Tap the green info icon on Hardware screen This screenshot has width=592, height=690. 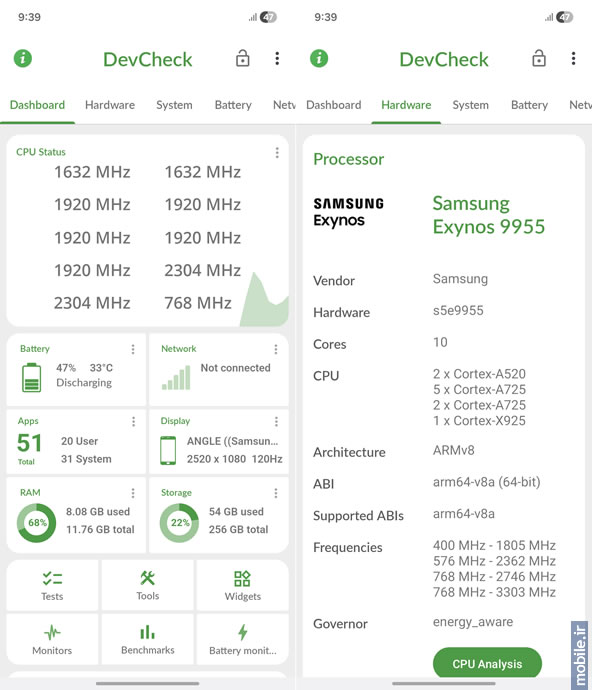pyautogui.click(x=319, y=58)
